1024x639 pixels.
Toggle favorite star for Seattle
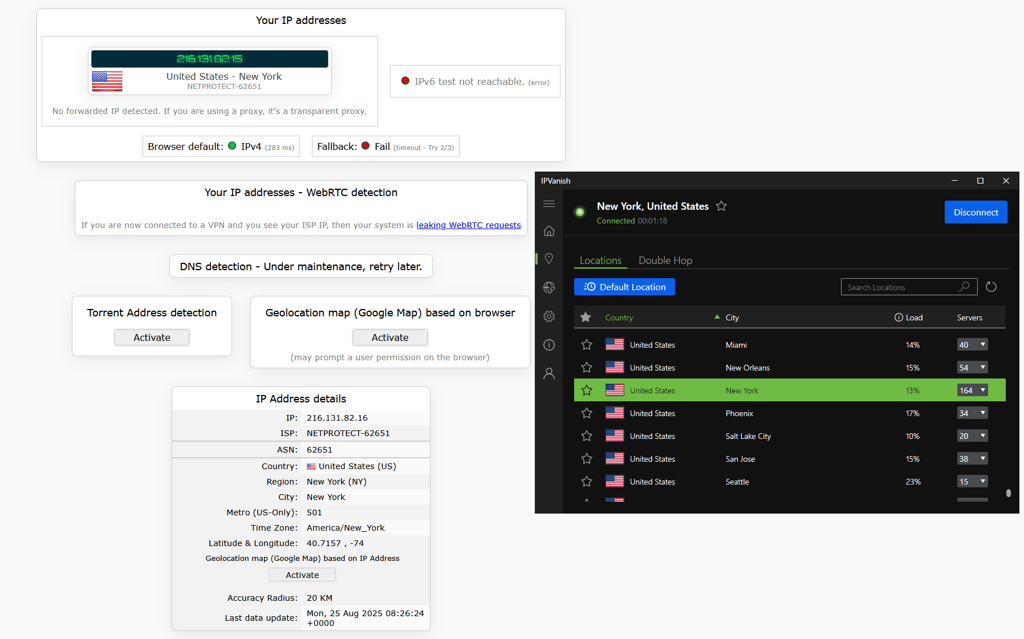coord(586,482)
